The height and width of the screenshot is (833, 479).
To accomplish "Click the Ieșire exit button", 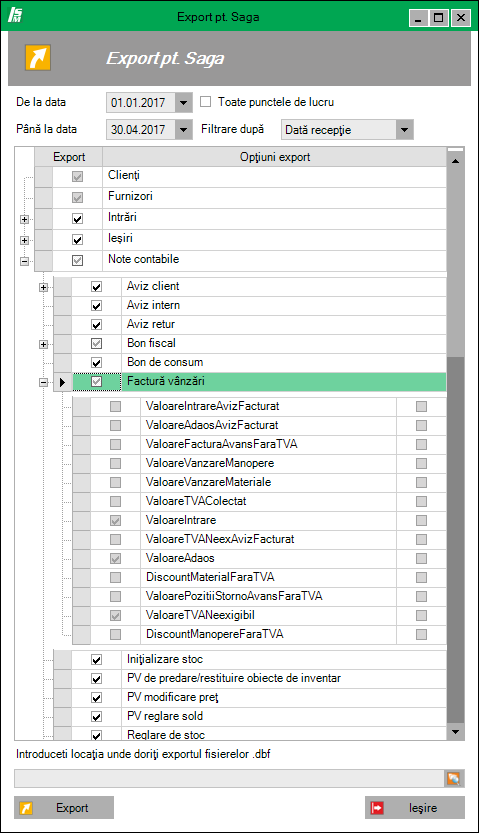I will pyautogui.click(x=415, y=808).
